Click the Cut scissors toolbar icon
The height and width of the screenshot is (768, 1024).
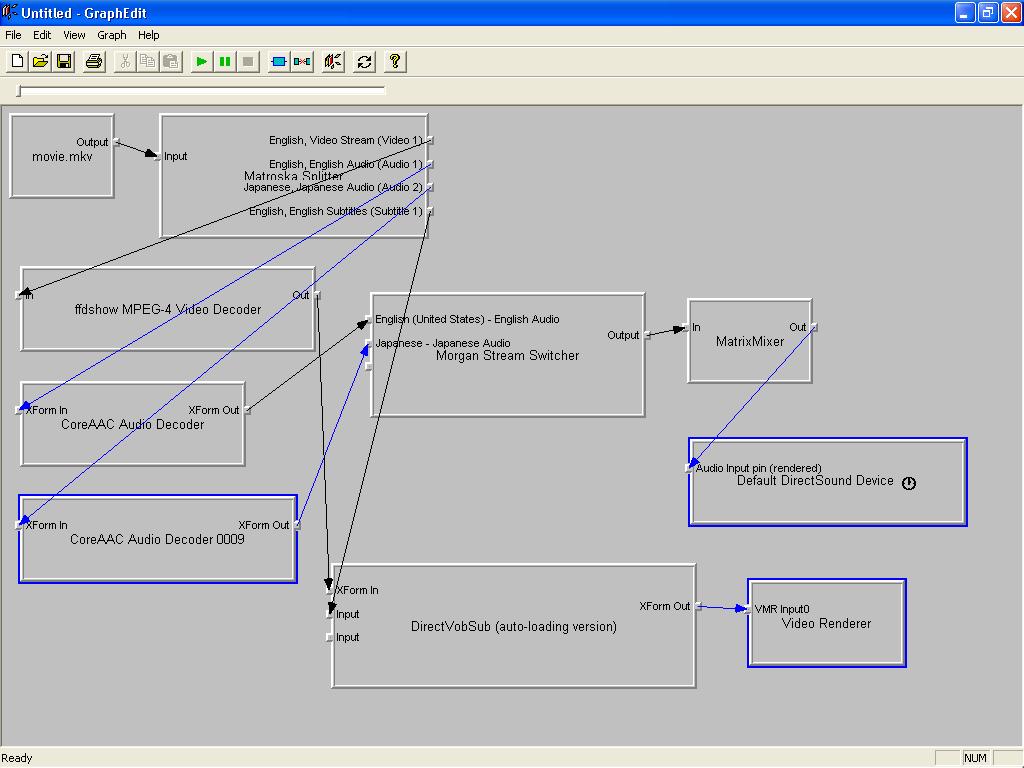(124, 61)
